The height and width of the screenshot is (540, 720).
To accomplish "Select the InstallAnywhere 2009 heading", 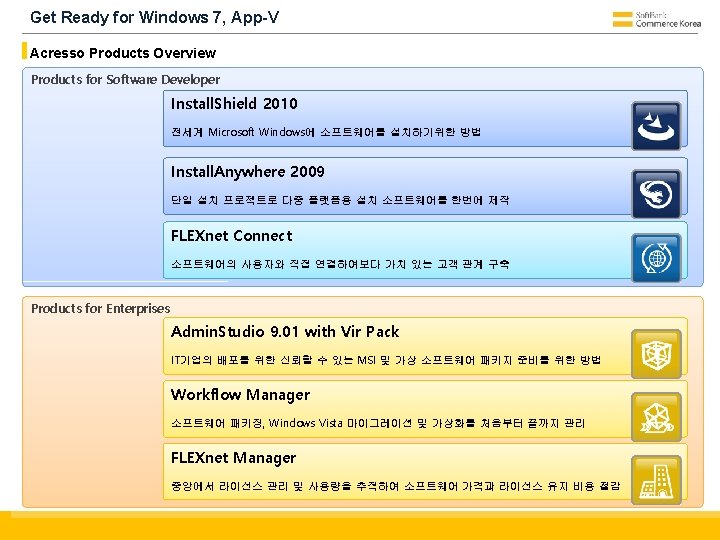I will pos(248,172).
